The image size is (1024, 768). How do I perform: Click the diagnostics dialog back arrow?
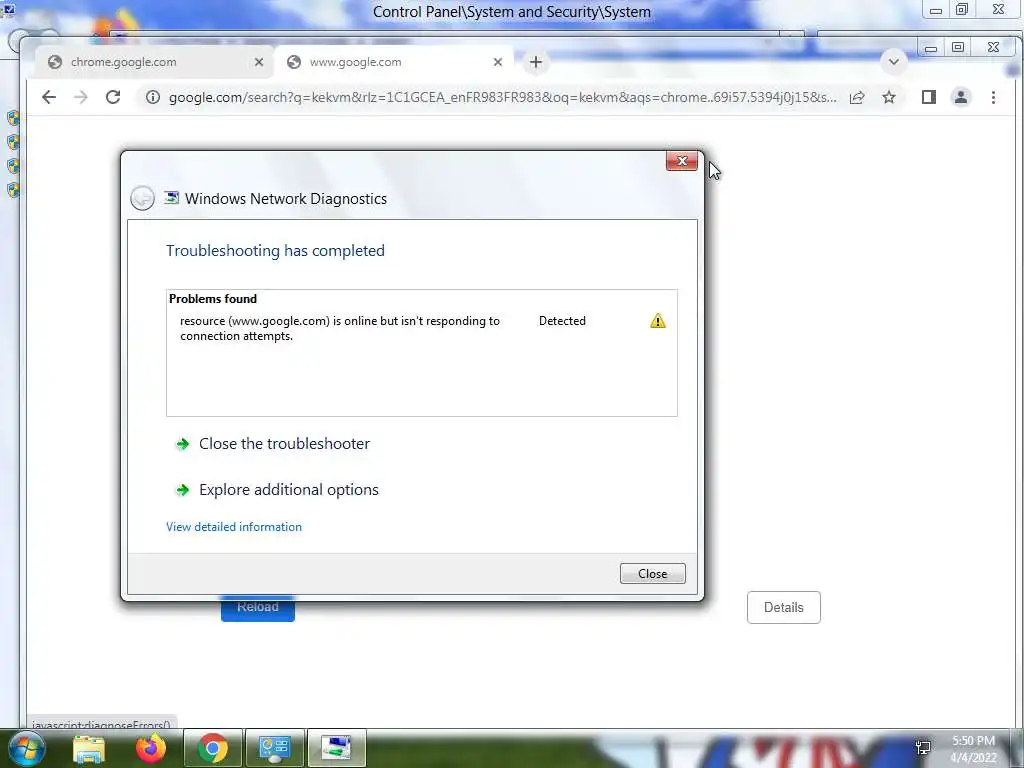142,198
